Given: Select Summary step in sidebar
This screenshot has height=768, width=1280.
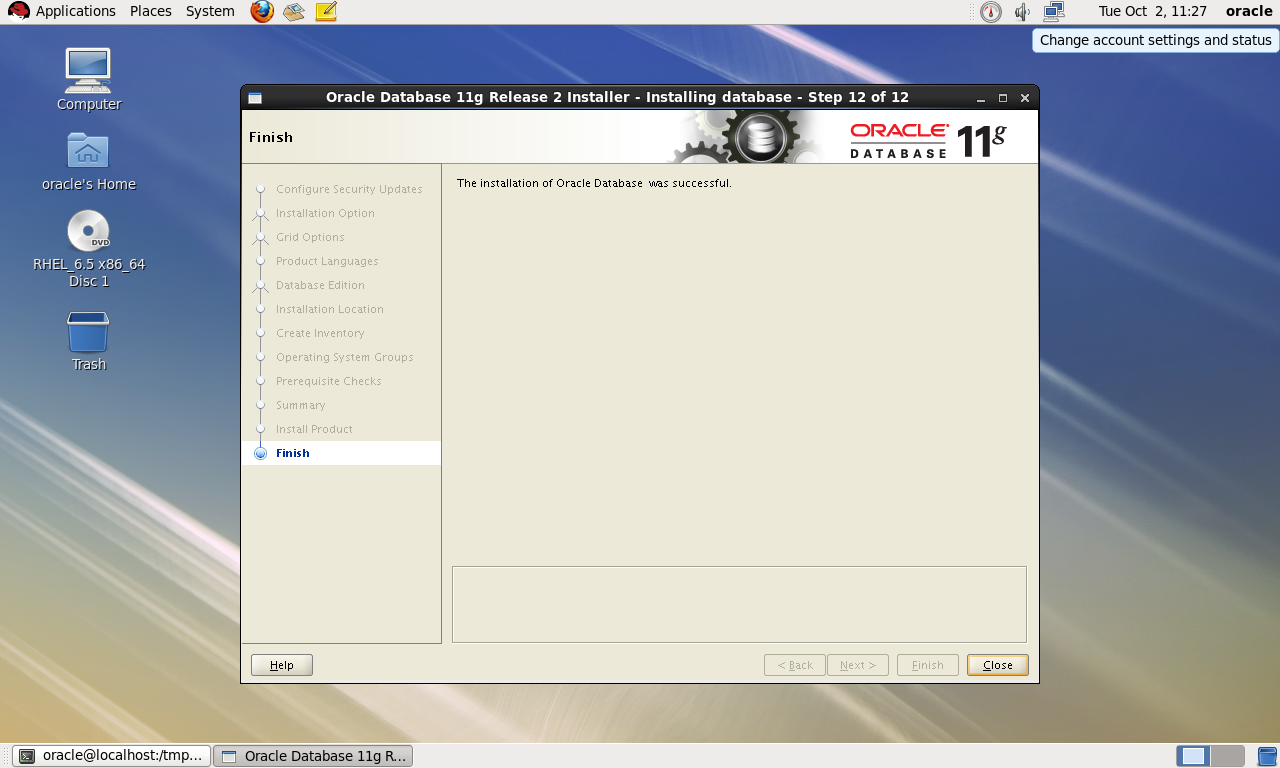Looking at the screenshot, I should 300,405.
